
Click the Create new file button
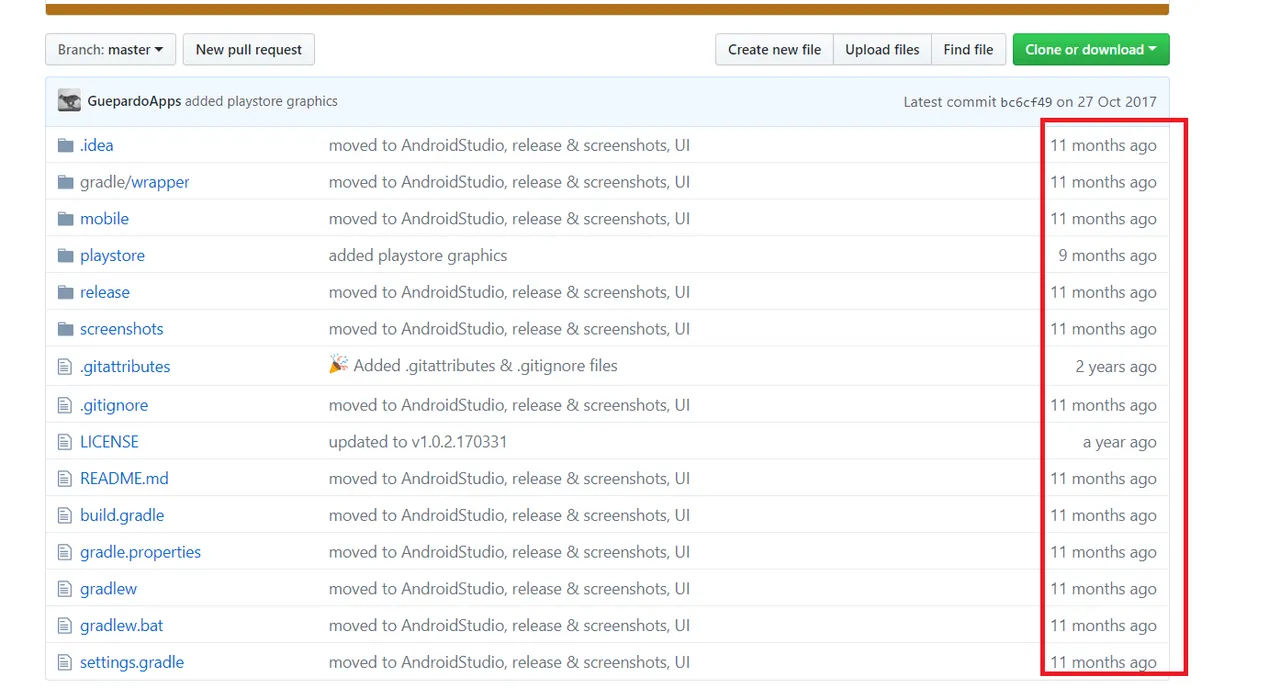774,49
